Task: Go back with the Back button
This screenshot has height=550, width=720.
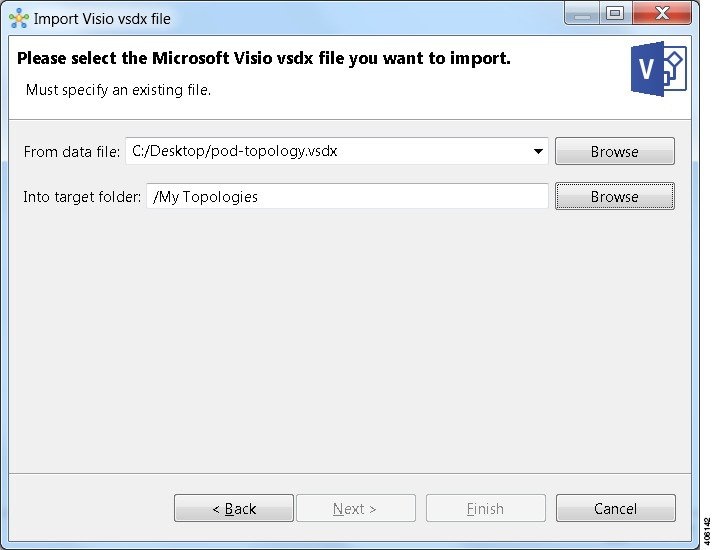Action: 234,509
